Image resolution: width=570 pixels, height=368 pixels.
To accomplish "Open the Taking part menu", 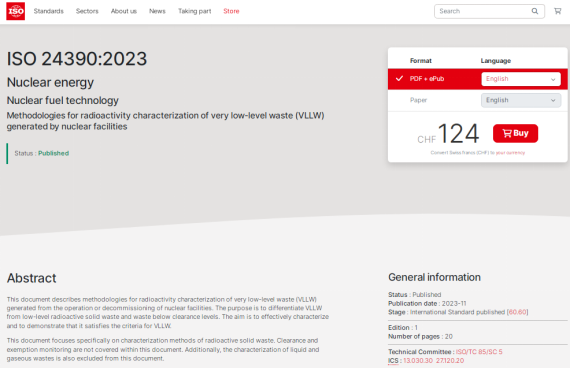I will coord(194,11).
